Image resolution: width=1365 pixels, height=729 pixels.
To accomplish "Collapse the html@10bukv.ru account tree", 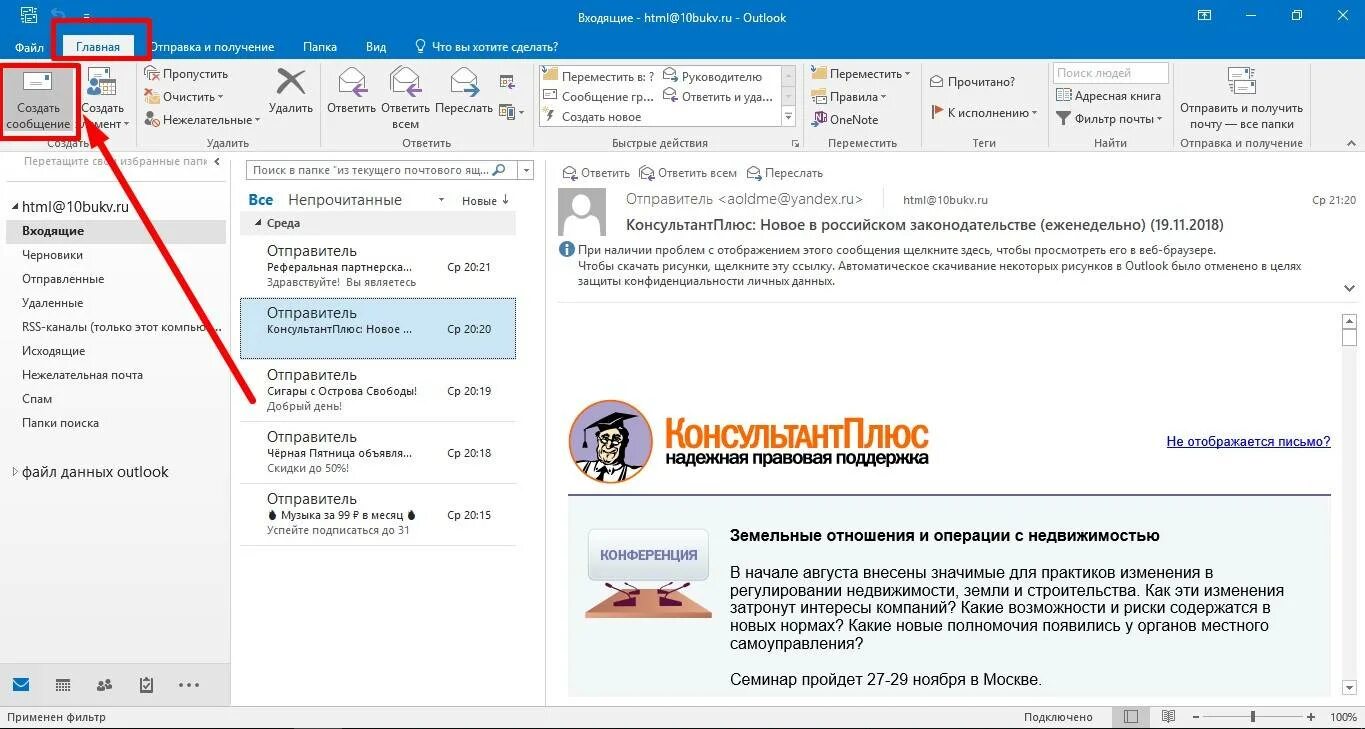I will (x=14, y=207).
